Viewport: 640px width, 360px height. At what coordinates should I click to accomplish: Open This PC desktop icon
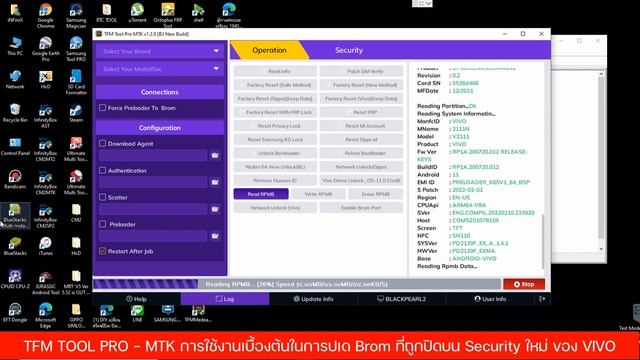(15, 46)
